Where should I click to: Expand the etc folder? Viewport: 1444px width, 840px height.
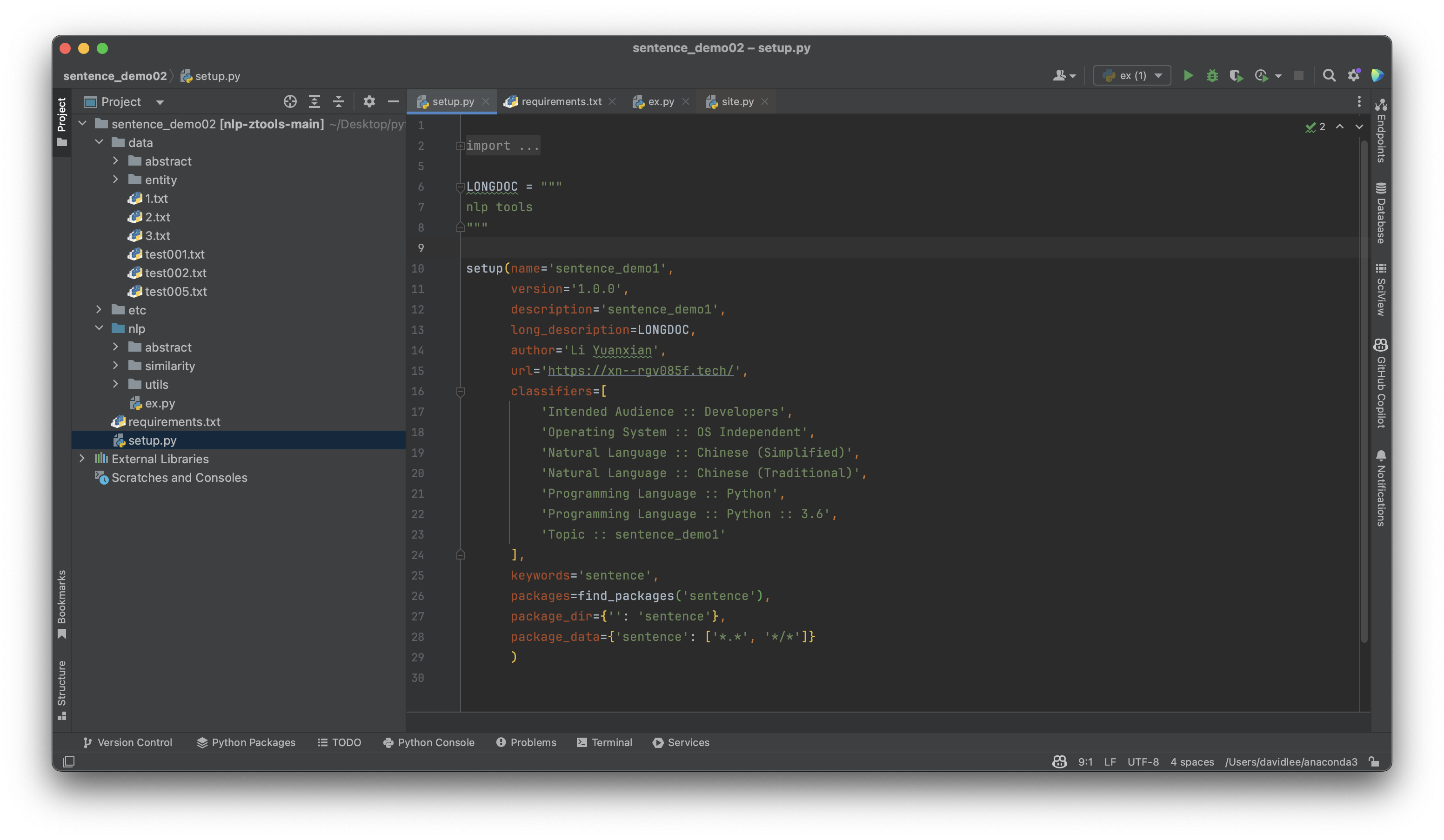coord(99,309)
